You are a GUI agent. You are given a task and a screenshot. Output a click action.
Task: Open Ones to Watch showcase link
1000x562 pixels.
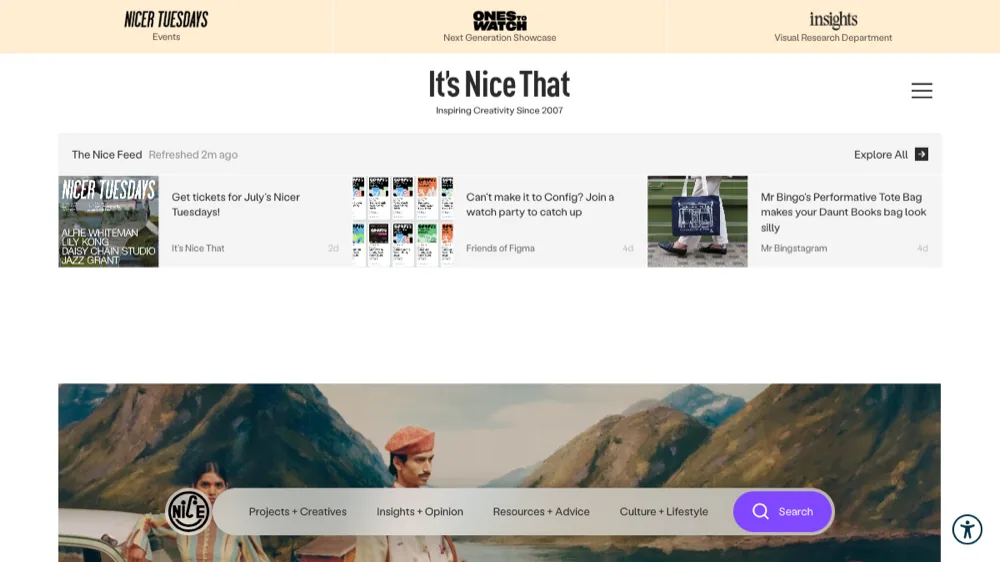500,26
